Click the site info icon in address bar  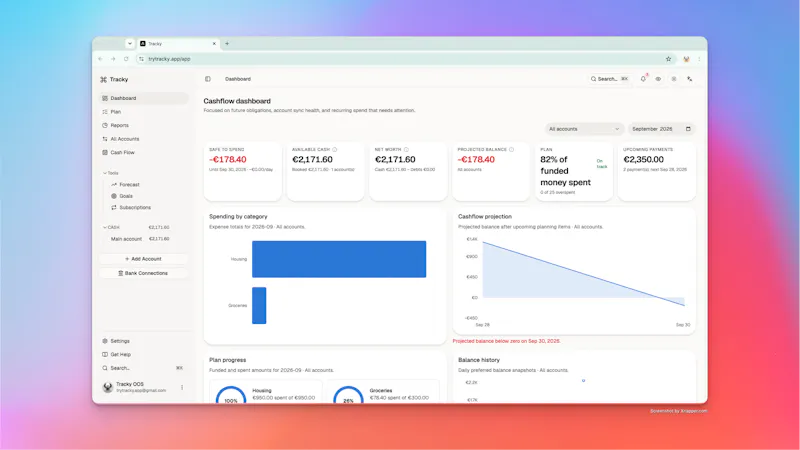pos(141,59)
